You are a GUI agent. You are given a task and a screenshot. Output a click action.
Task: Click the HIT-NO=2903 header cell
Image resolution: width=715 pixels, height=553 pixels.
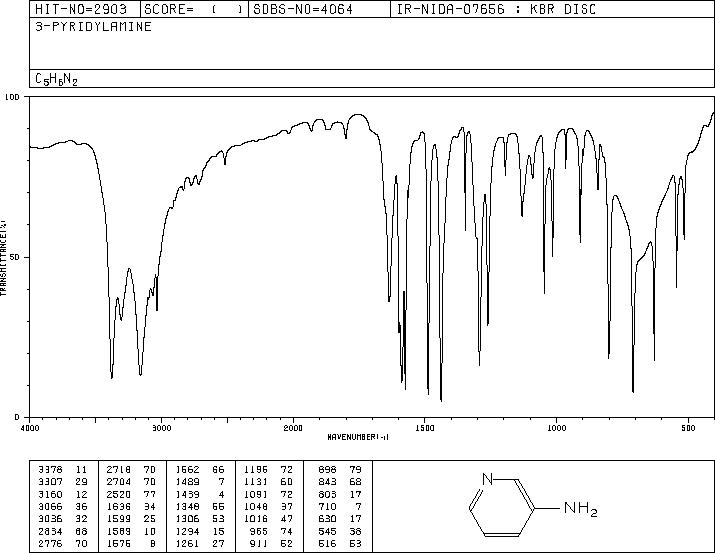[x=84, y=9]
